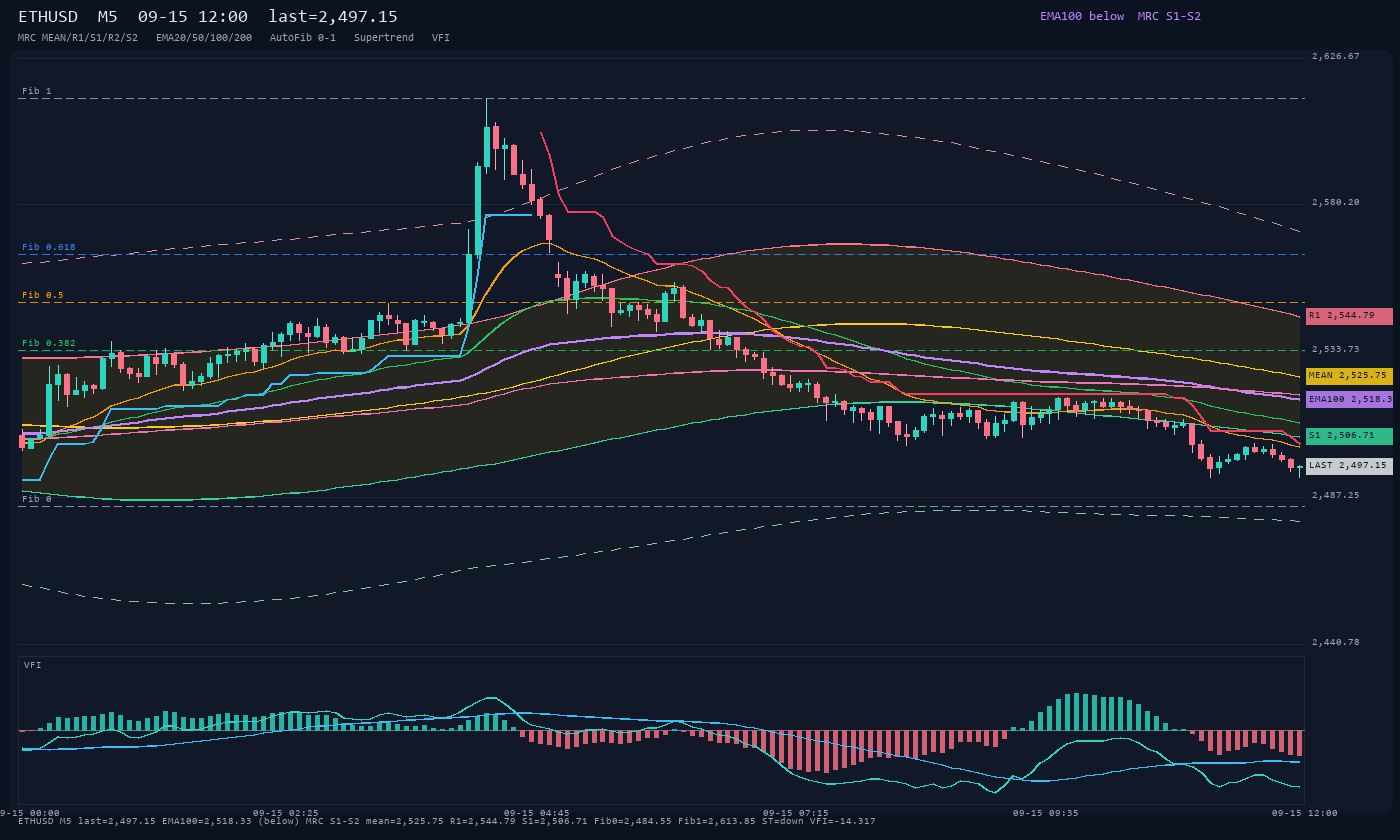Click the 'Fib 0.382' level label

[x=49, y=343]
